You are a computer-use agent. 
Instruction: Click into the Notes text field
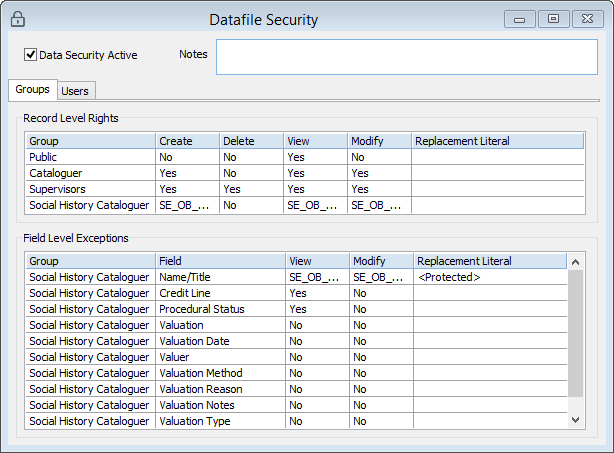point(407,57)
